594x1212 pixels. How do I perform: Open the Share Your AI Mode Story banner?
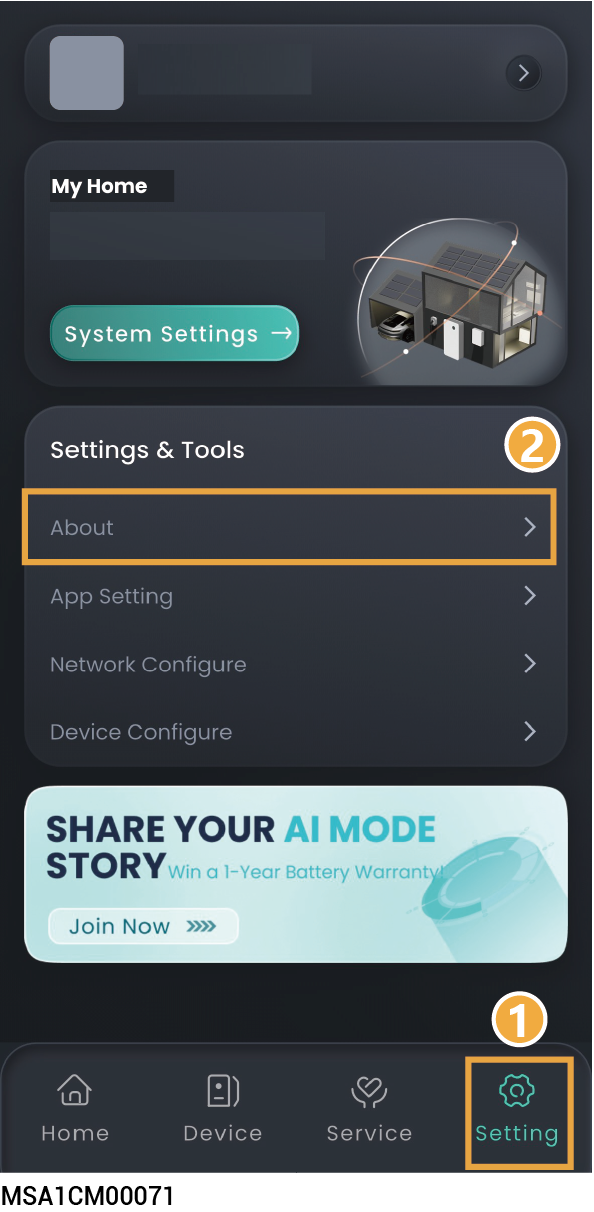click(x=296, y=874)
